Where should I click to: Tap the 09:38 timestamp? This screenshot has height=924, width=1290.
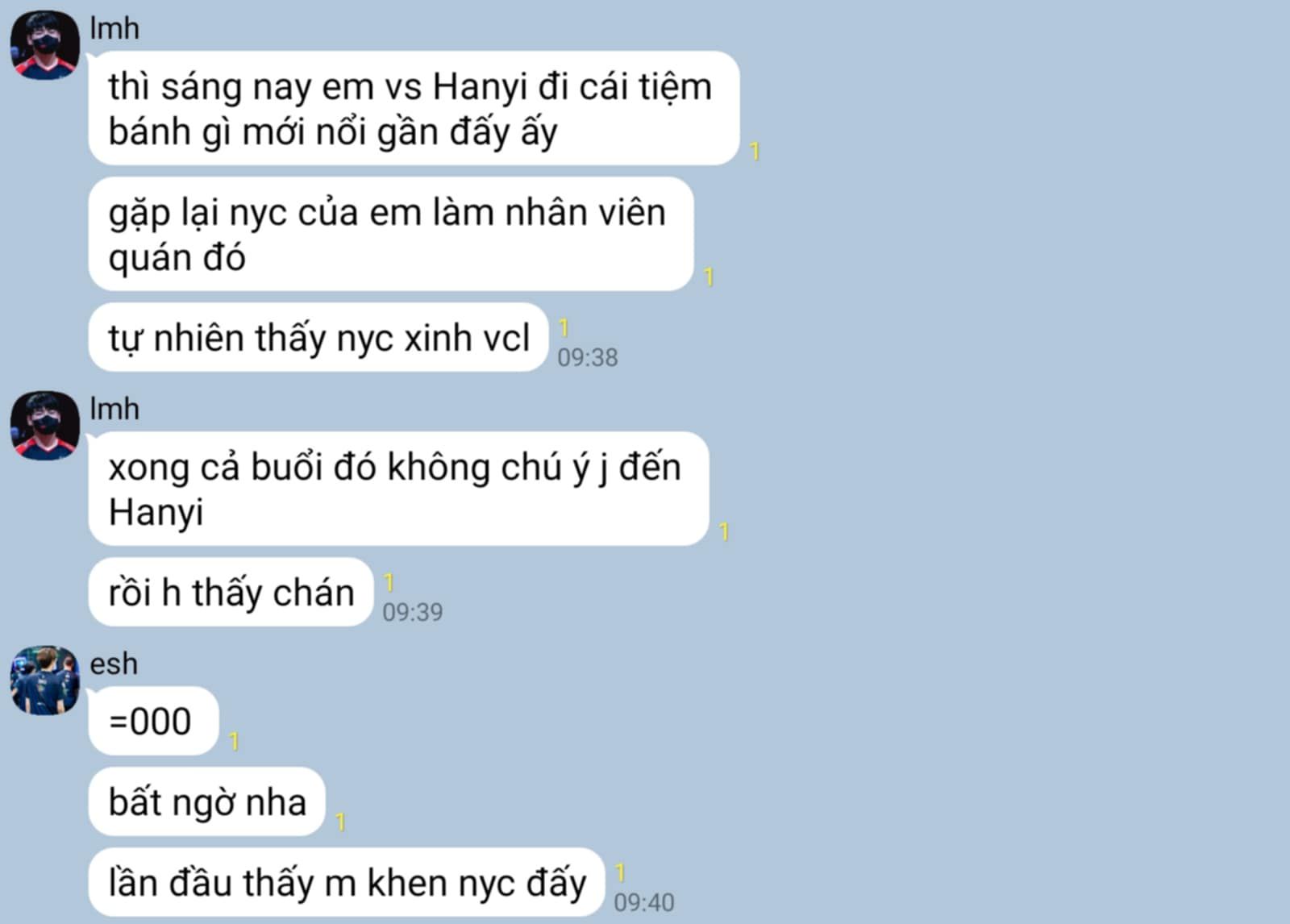[x=588, y=357]
